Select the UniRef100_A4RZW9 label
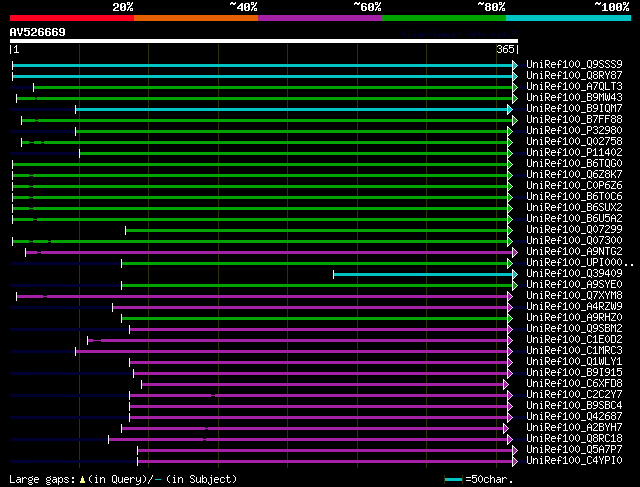 574,307
